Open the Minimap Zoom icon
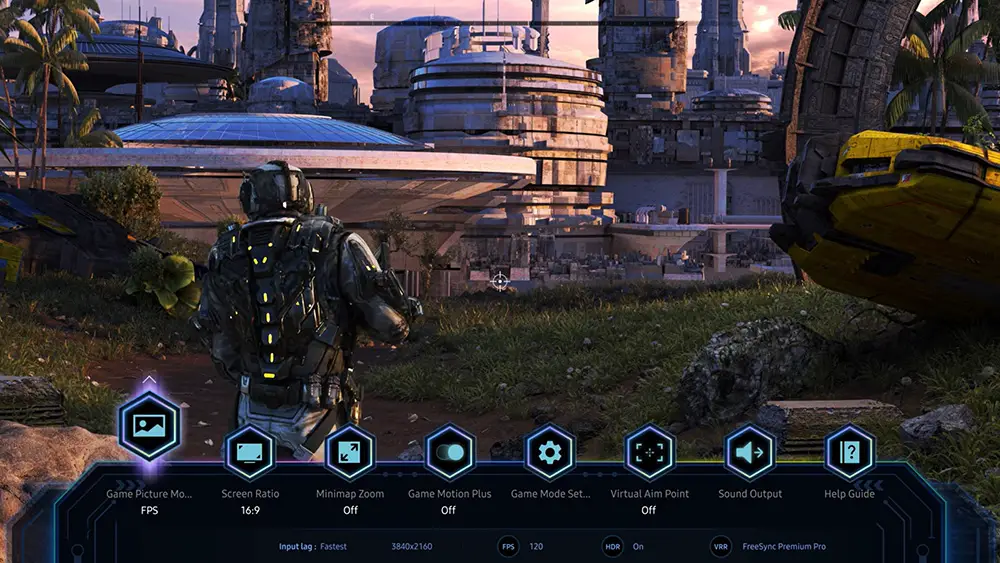This screenshot has width=1000, height=563. point(349,452)
